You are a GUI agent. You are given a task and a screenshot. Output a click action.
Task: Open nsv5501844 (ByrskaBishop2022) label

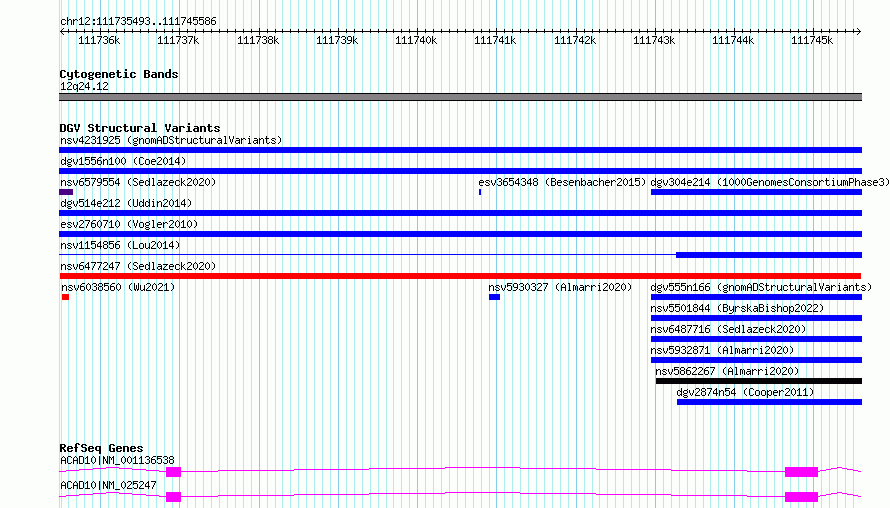click(737, 308)
